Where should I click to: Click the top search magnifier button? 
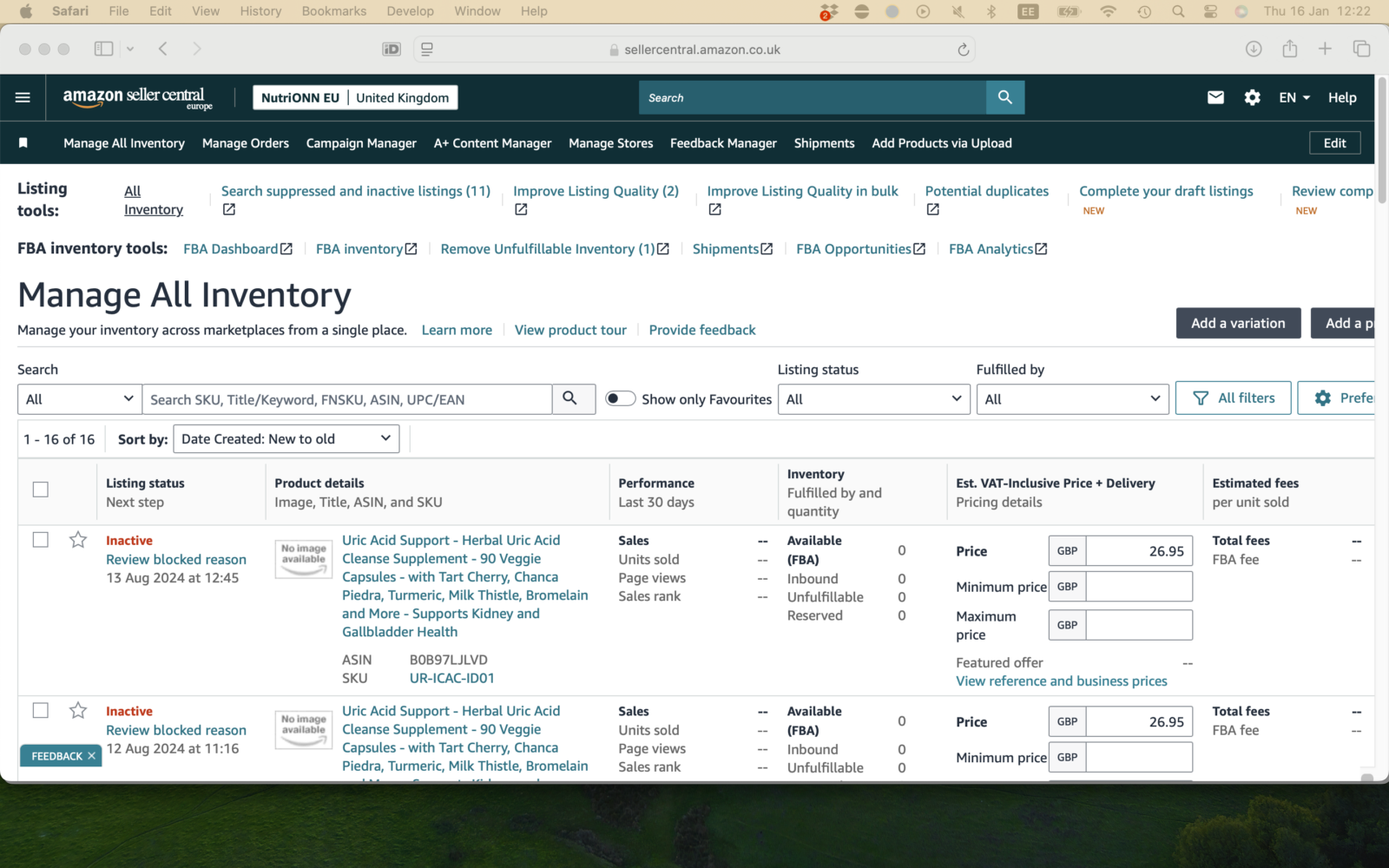click(x=1004, y=97)
